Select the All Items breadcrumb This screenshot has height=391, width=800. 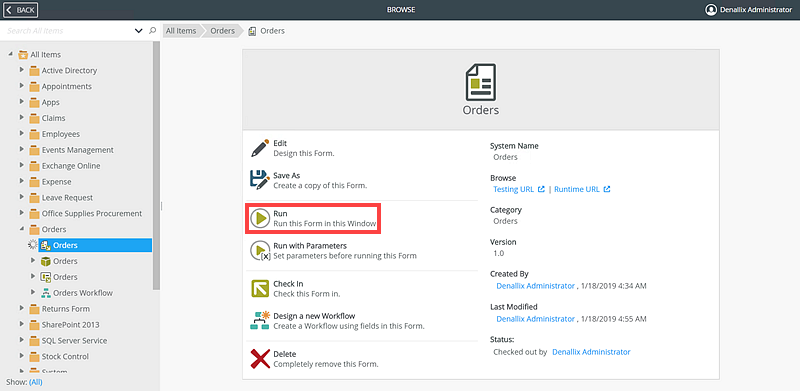181,31
